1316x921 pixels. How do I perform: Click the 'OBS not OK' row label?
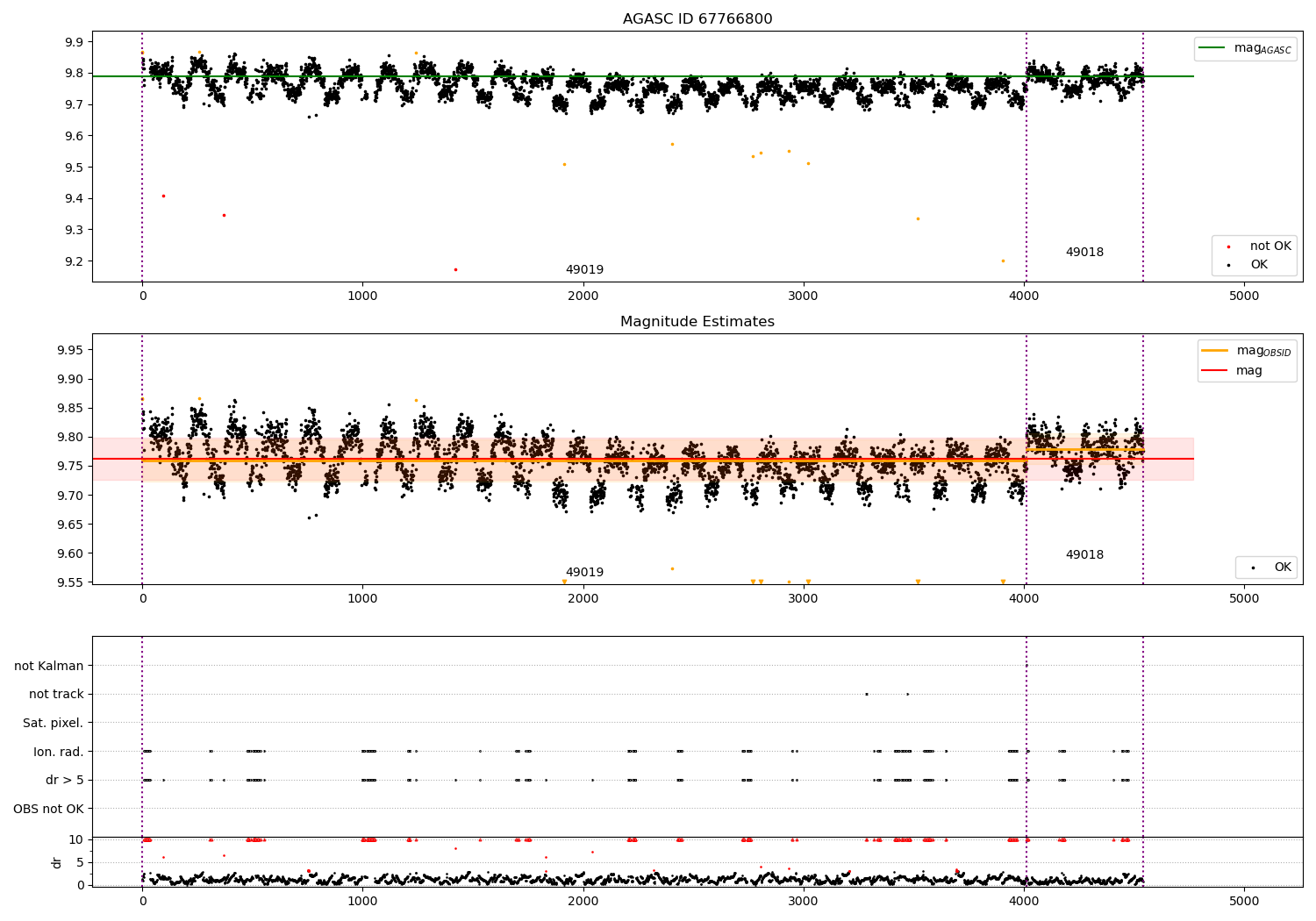49,809
